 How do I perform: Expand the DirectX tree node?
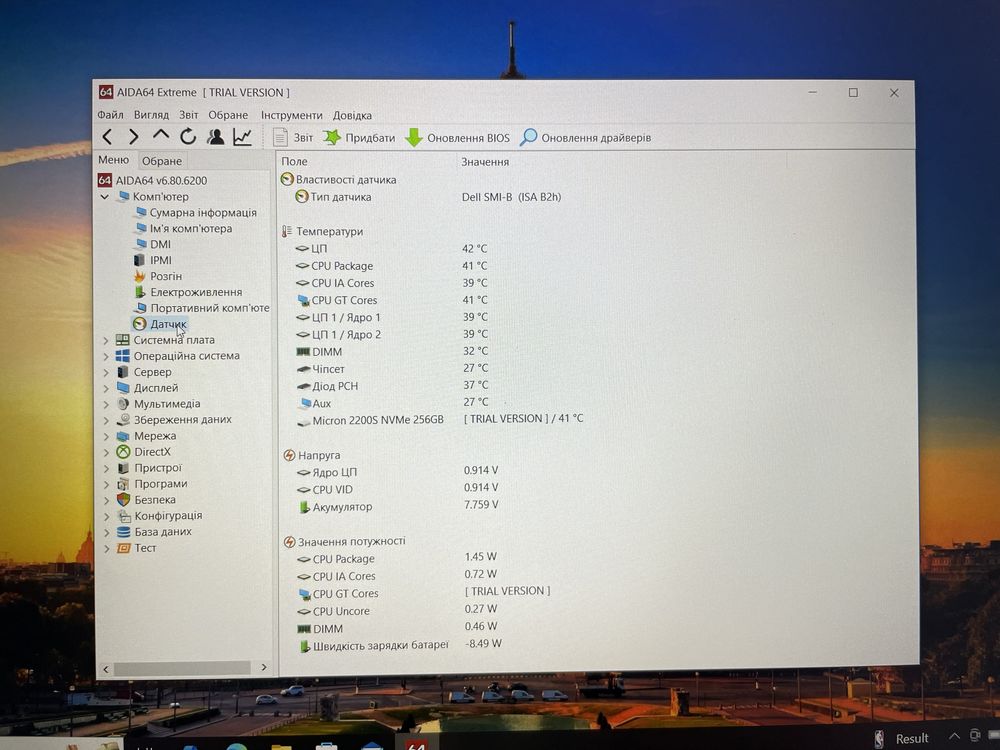click(x=106, y=452)
